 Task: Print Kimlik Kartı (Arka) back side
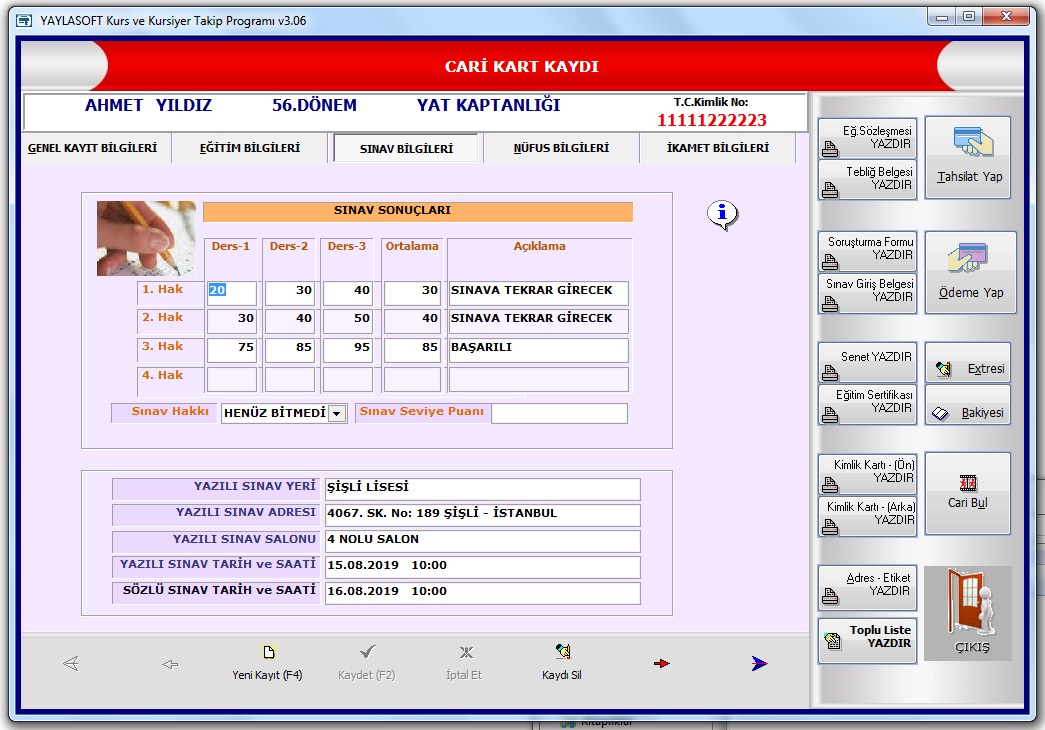868,516
